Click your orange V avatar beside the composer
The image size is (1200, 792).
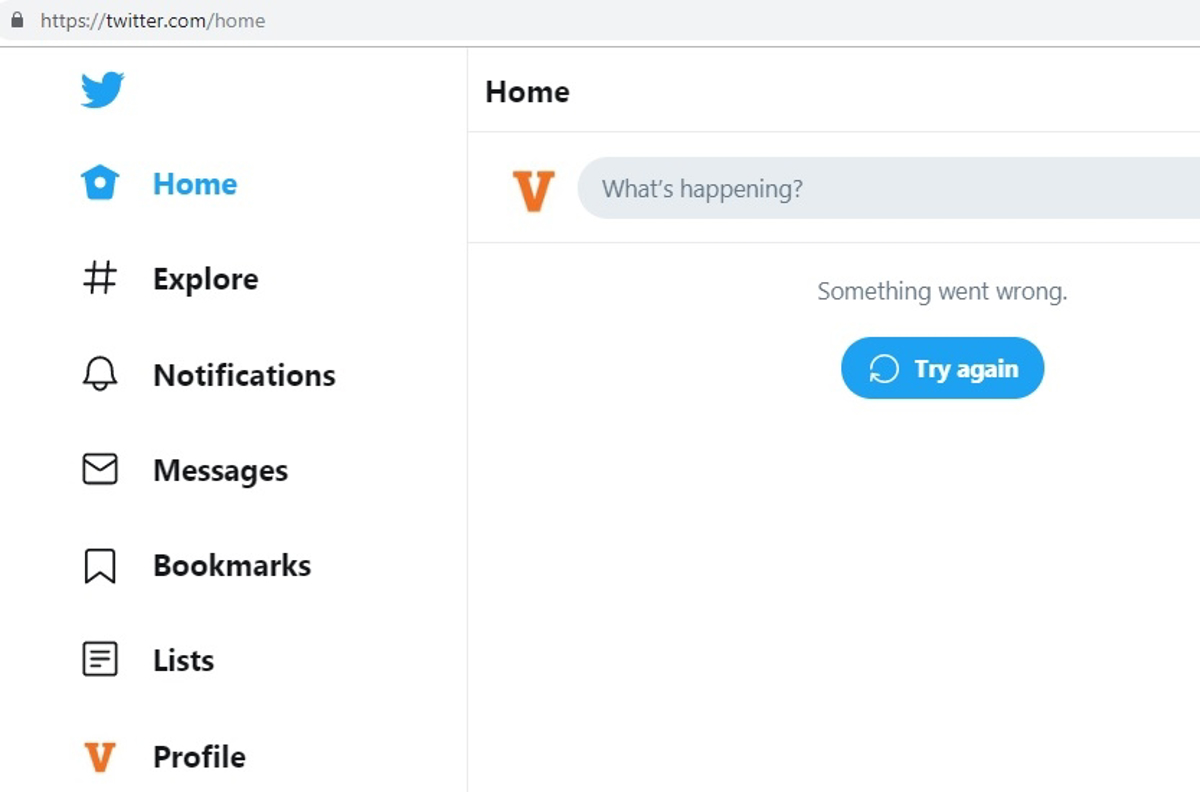coord(533,190)
